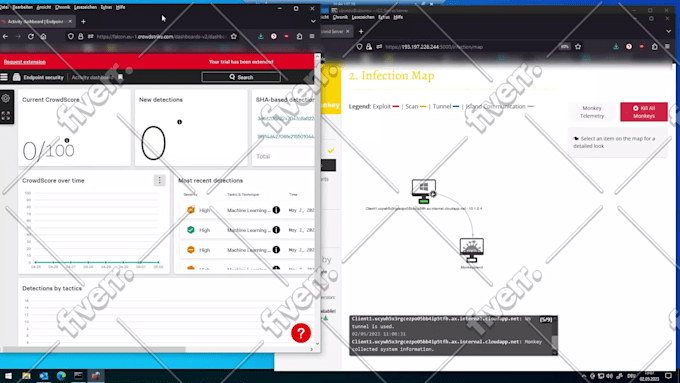The image size is (680, 383).
Task: Open info icon on second Machine Learning detection
Action: click(x=276, y=230)
